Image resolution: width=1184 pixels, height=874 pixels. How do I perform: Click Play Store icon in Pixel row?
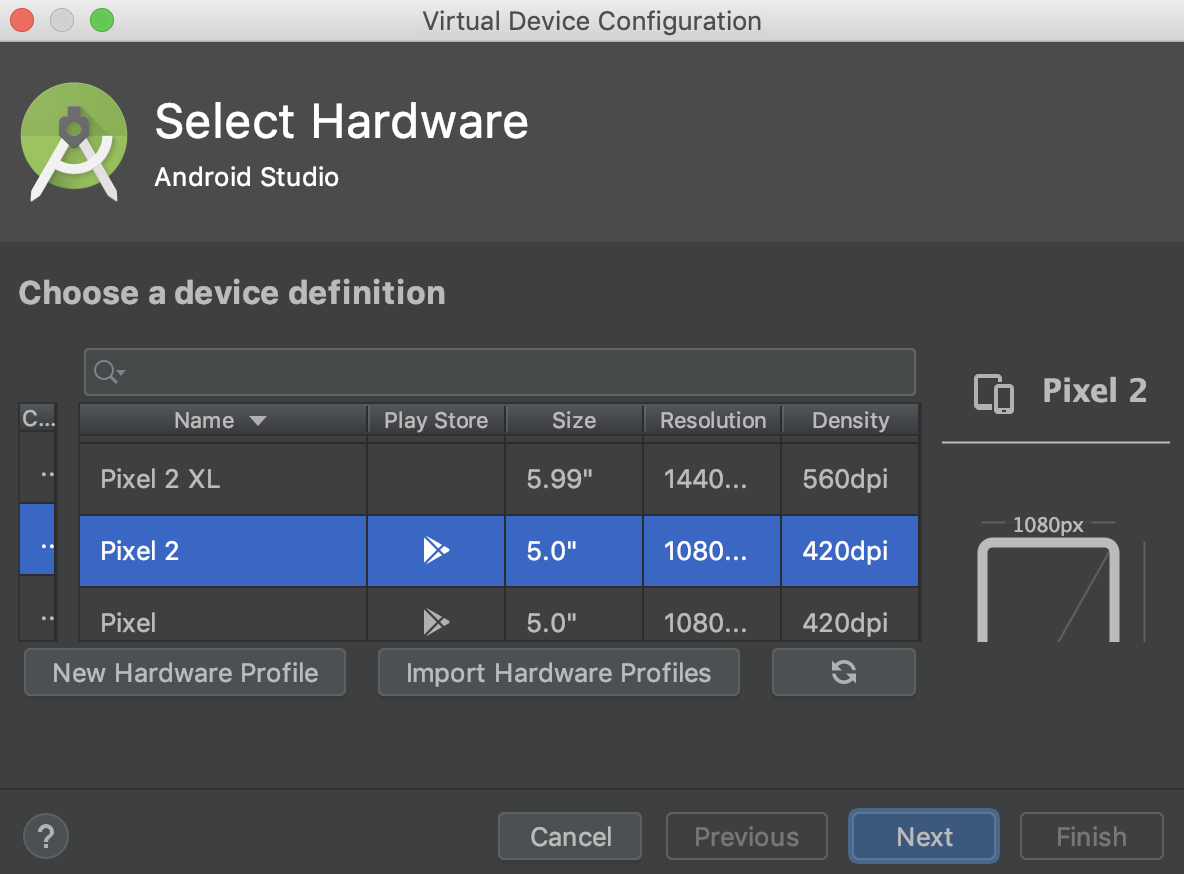click(436, 622)
